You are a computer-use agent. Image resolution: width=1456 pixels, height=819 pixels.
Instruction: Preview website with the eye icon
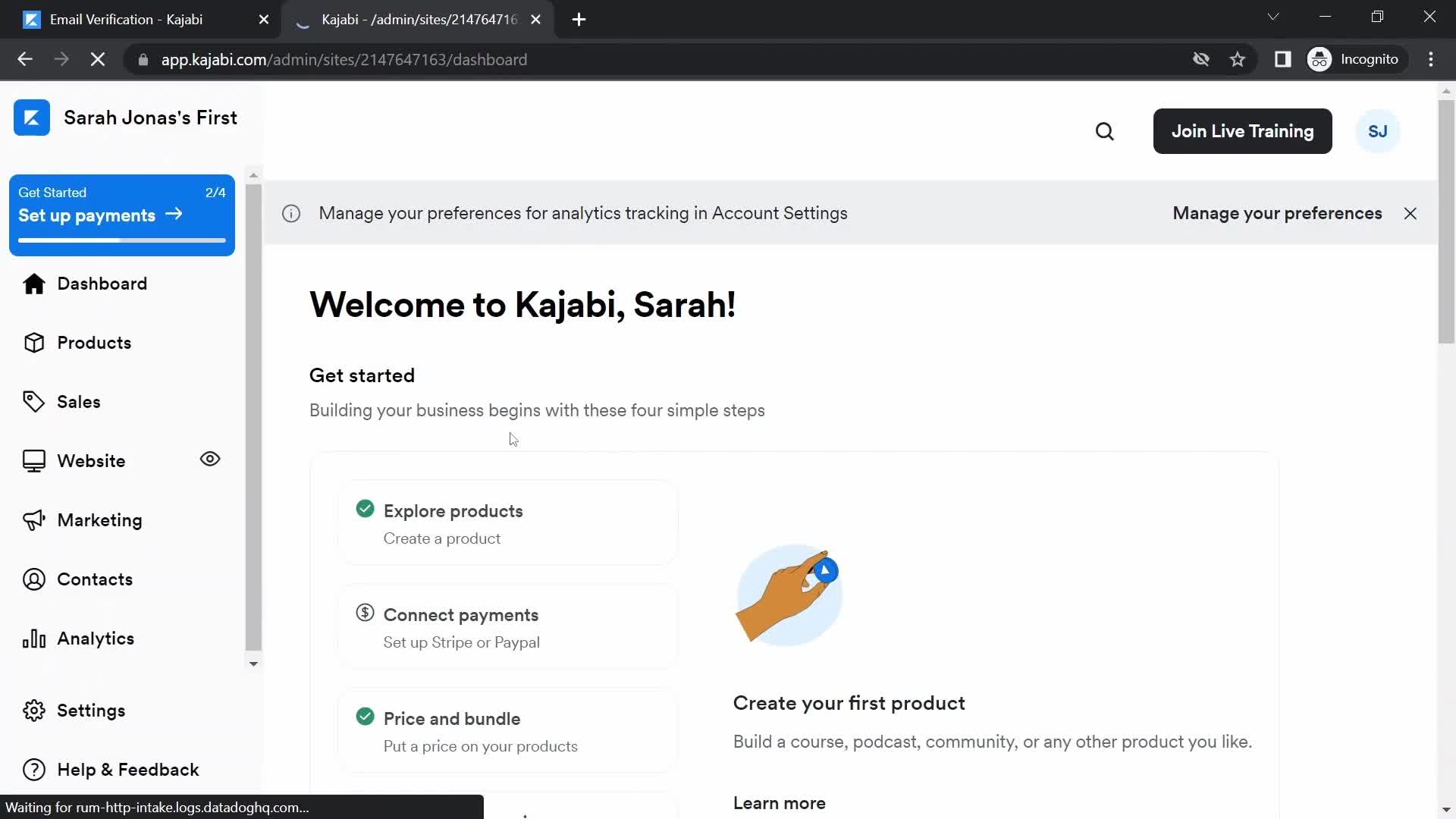click(210, 459)
